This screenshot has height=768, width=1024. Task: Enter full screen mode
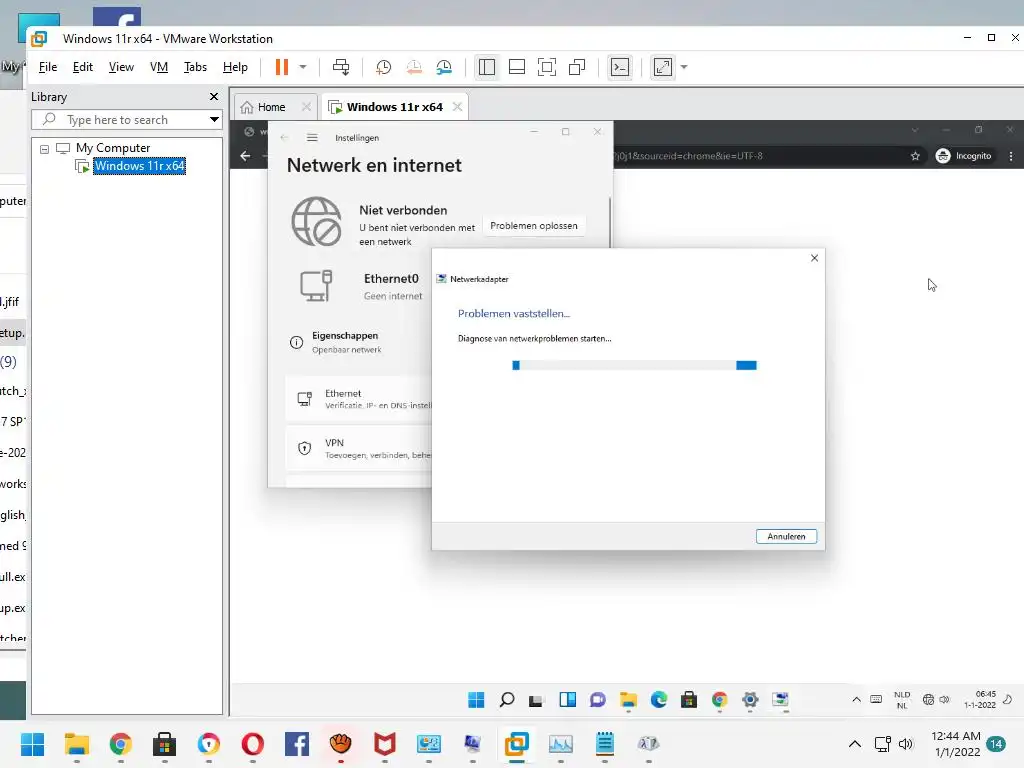[547, 67]
